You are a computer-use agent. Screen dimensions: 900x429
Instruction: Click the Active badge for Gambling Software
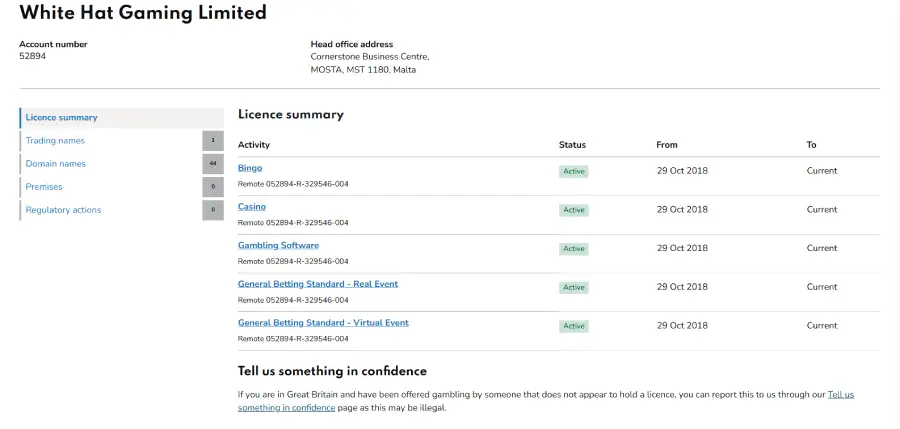pos(573,249)
